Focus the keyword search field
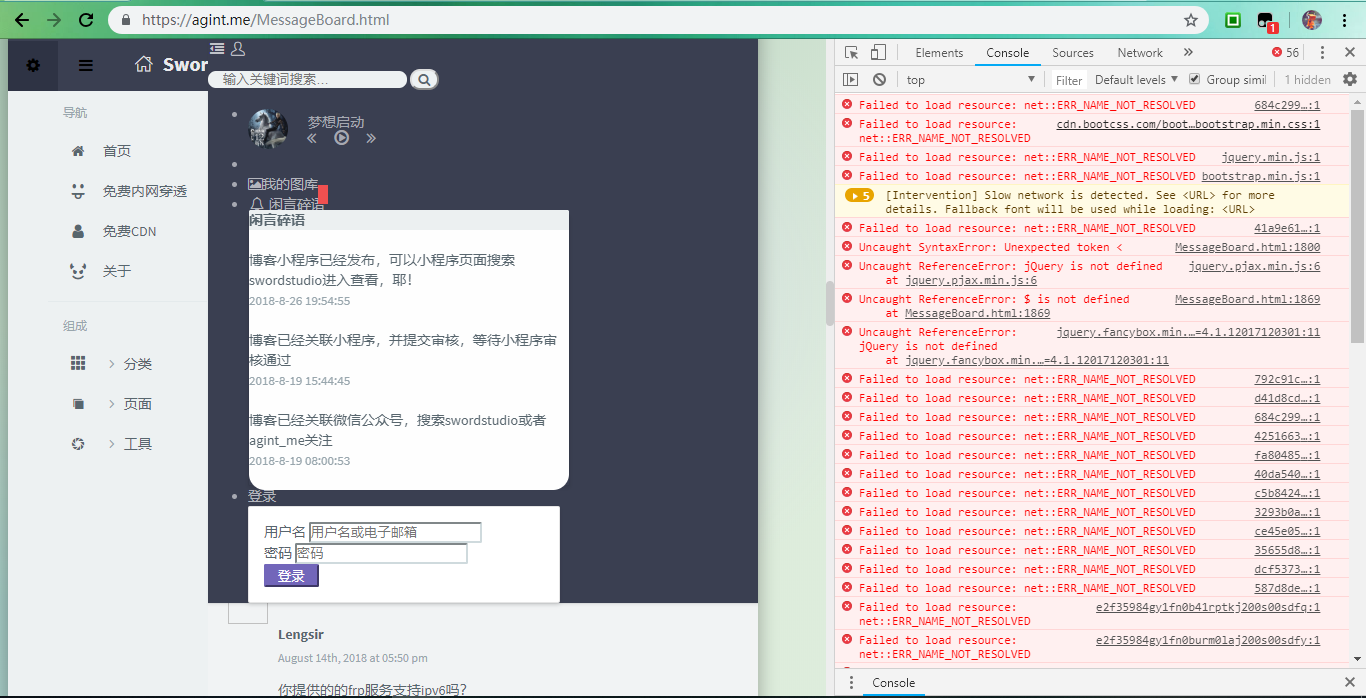 coord(307,80)
